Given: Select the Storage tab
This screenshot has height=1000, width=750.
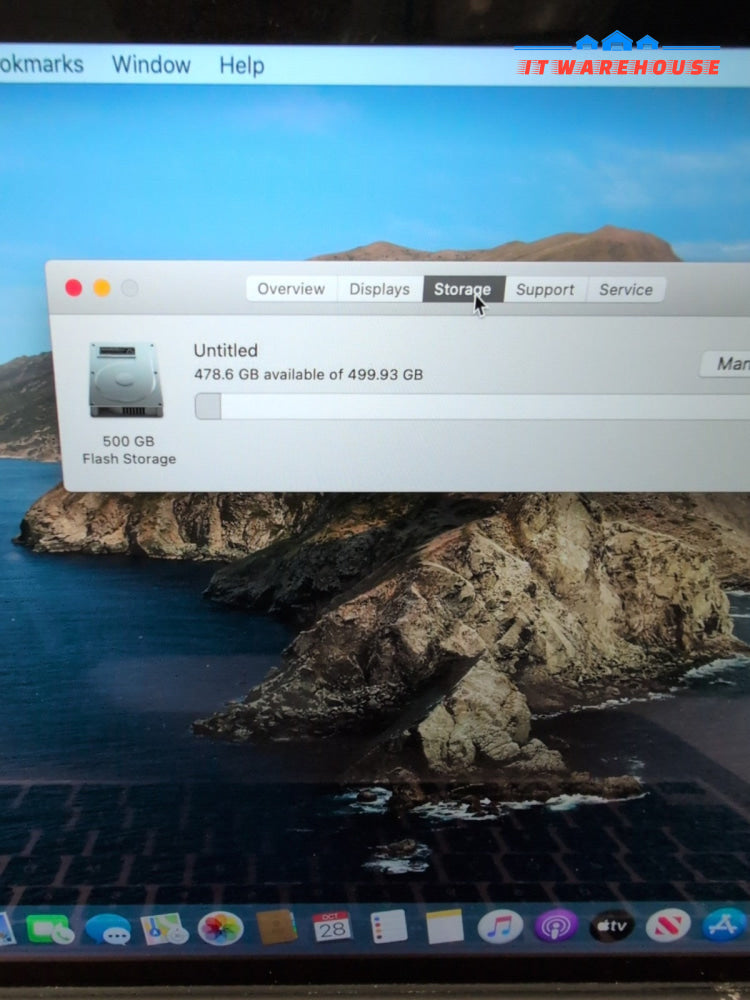Looking at the screenshot, I should 463,289.
